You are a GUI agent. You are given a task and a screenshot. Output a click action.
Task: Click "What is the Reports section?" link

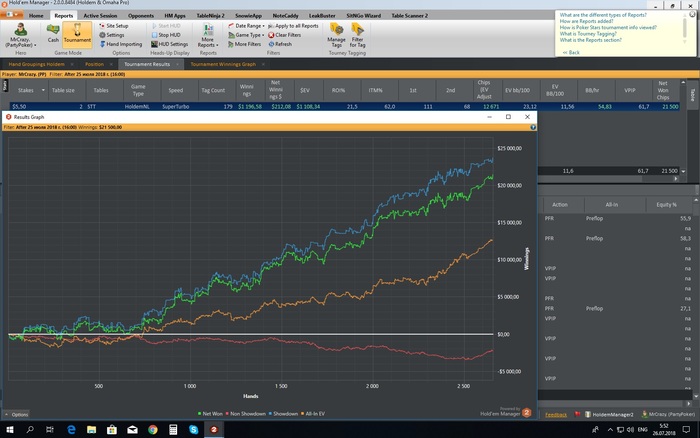(591, 40)
